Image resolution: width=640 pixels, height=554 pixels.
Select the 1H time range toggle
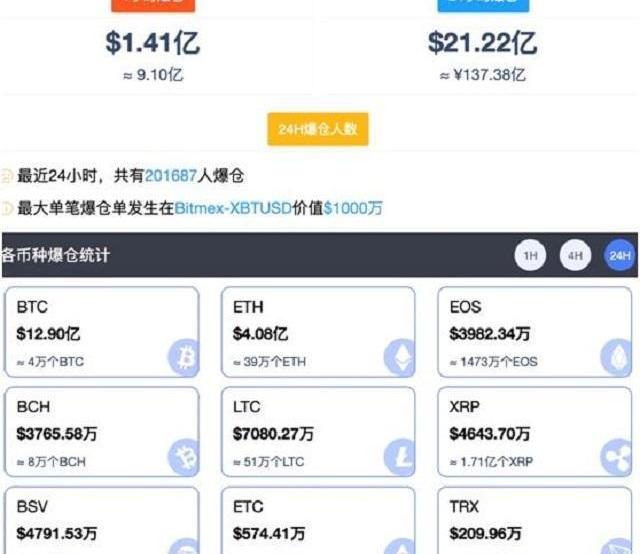point(530,256)
